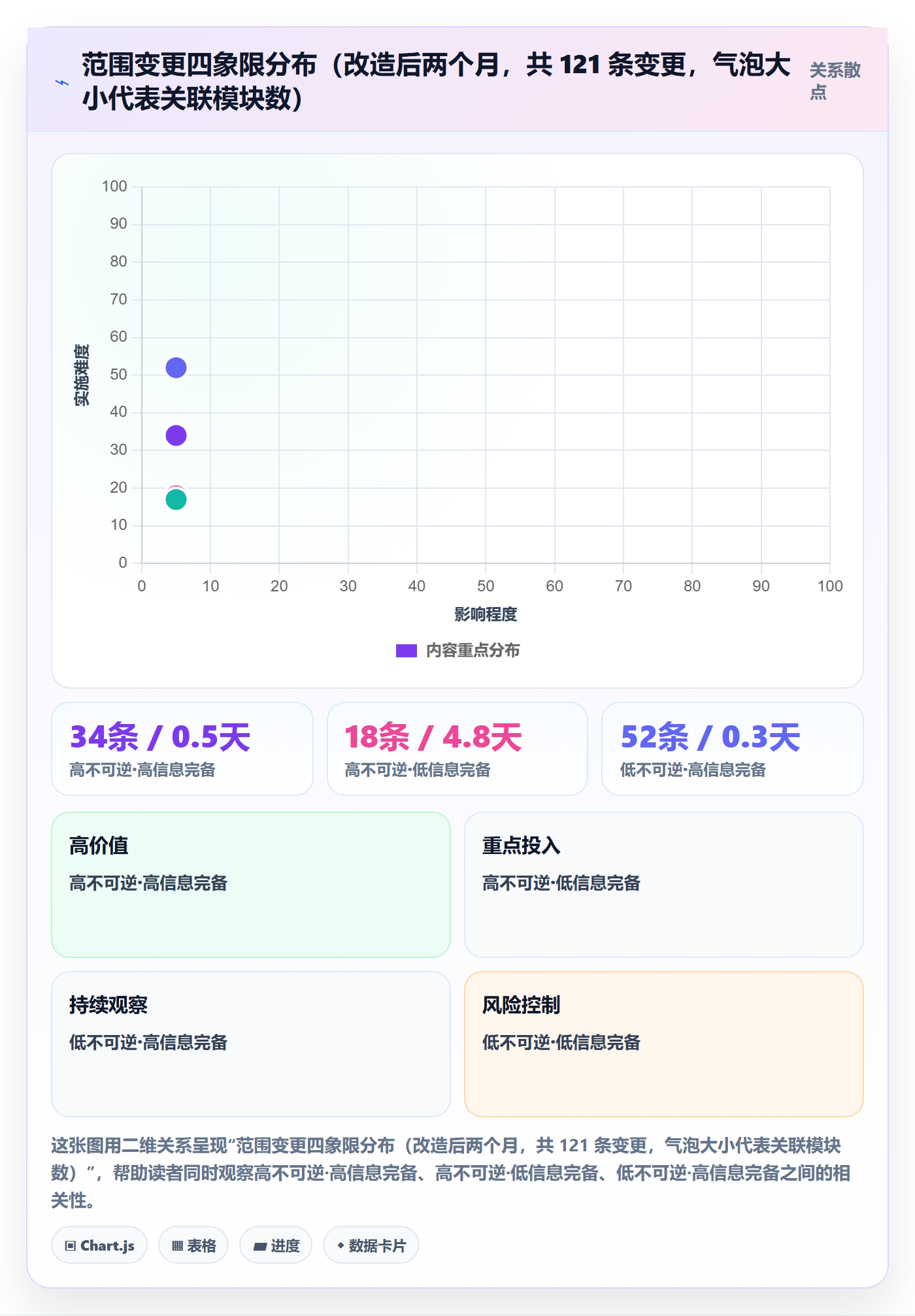Click the 表格 tag chip

click(x=193, y=1245)
